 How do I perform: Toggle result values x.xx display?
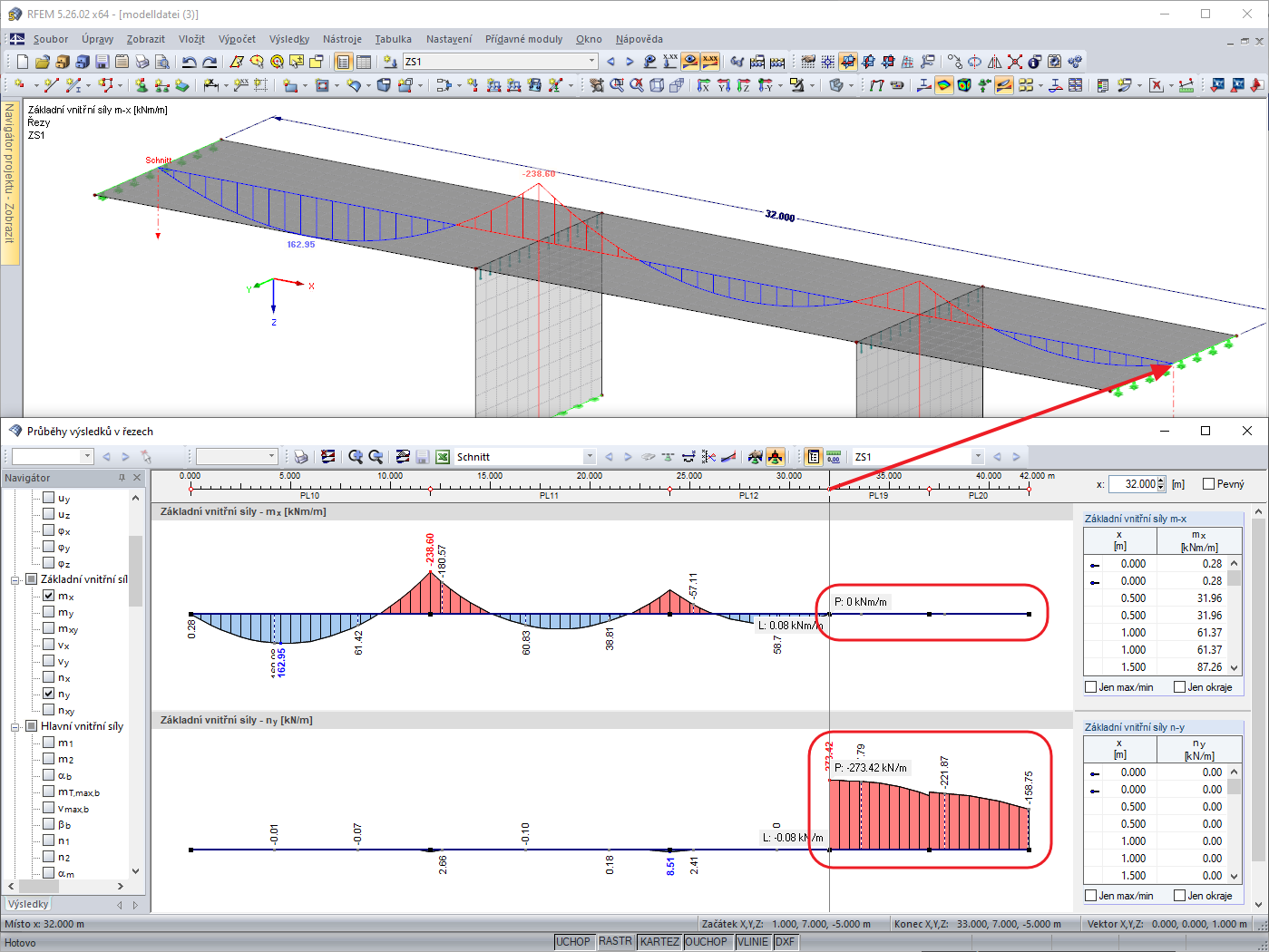pos(710,62)
